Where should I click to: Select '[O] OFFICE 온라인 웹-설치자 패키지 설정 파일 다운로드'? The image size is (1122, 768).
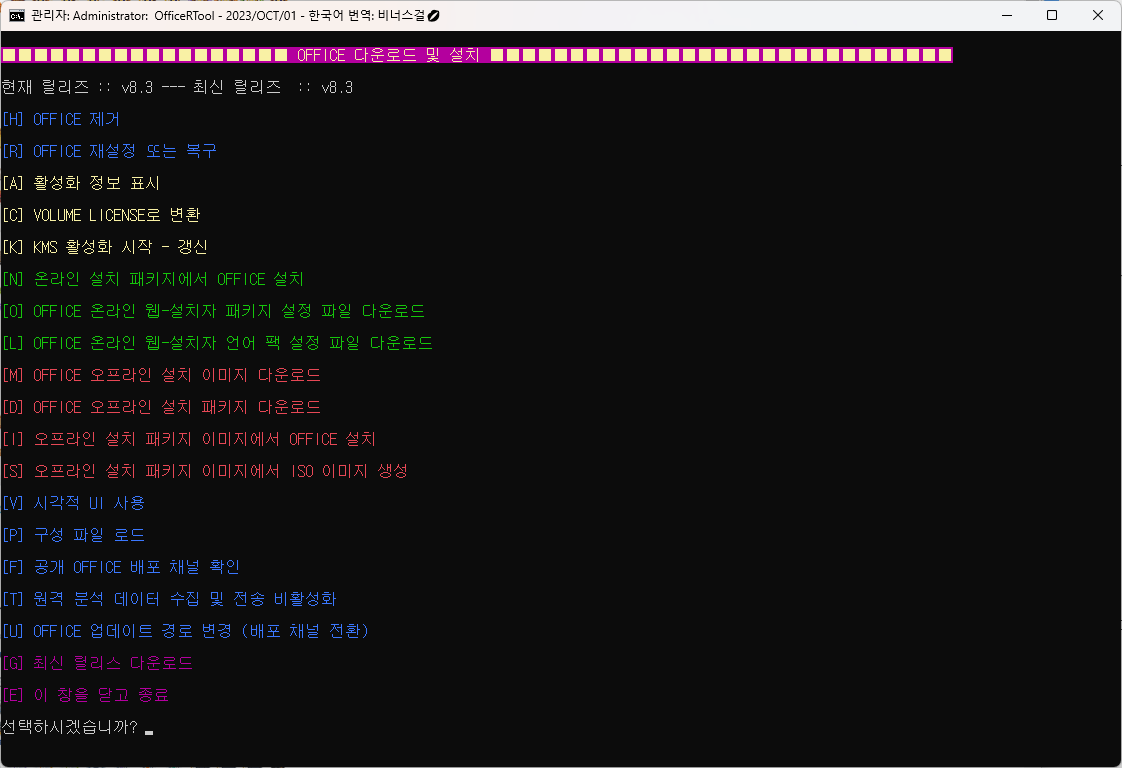213,311
